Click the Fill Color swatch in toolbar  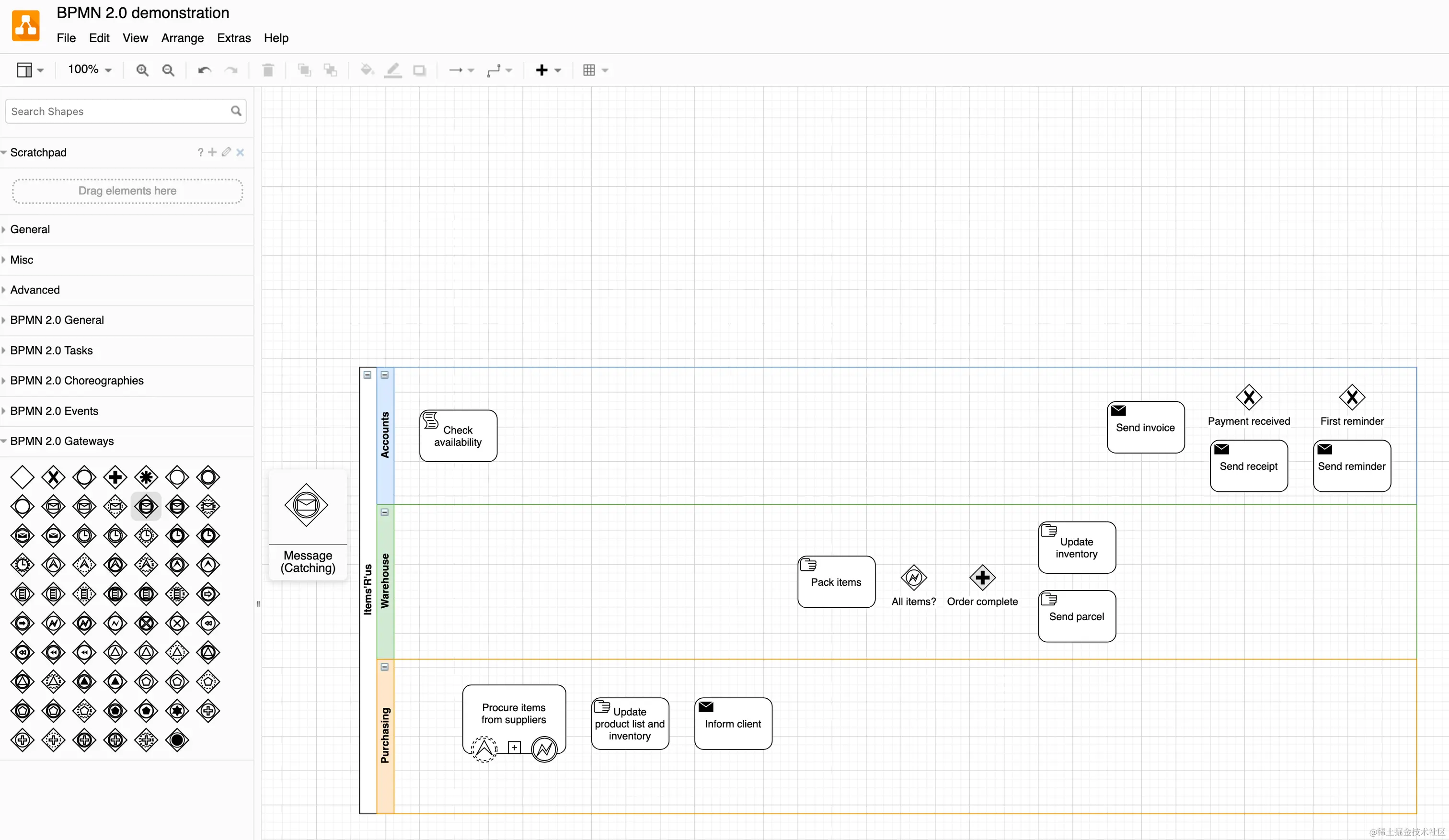pos(366,70)
